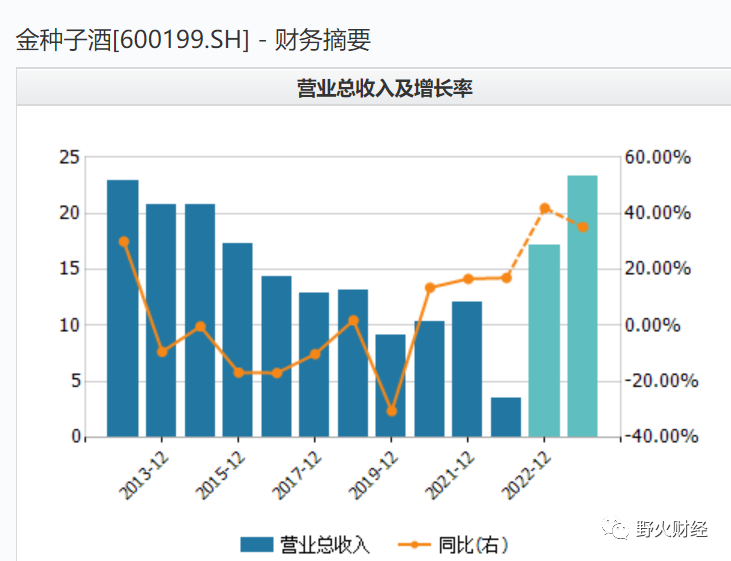Click the heading 金种子酒[600199.SH] - 财务摘要

pyautogui.click(x=193, y=40)
